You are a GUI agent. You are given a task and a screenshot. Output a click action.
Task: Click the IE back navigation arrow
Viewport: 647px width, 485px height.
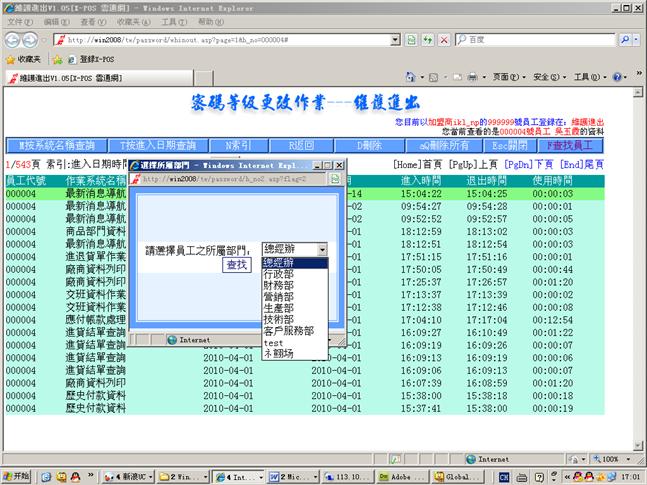tap(14, 40)
